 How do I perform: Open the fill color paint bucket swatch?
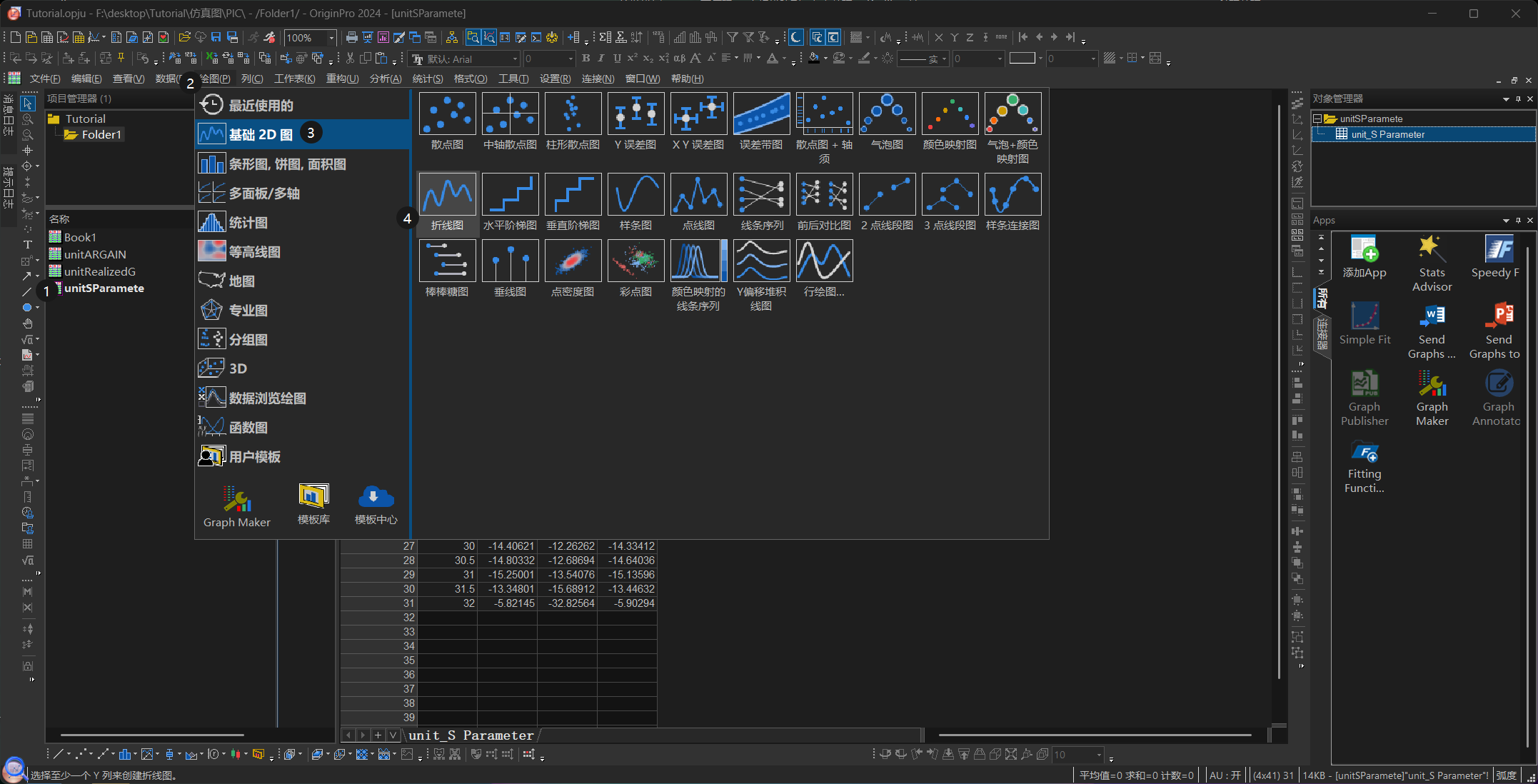click(814, 59)
